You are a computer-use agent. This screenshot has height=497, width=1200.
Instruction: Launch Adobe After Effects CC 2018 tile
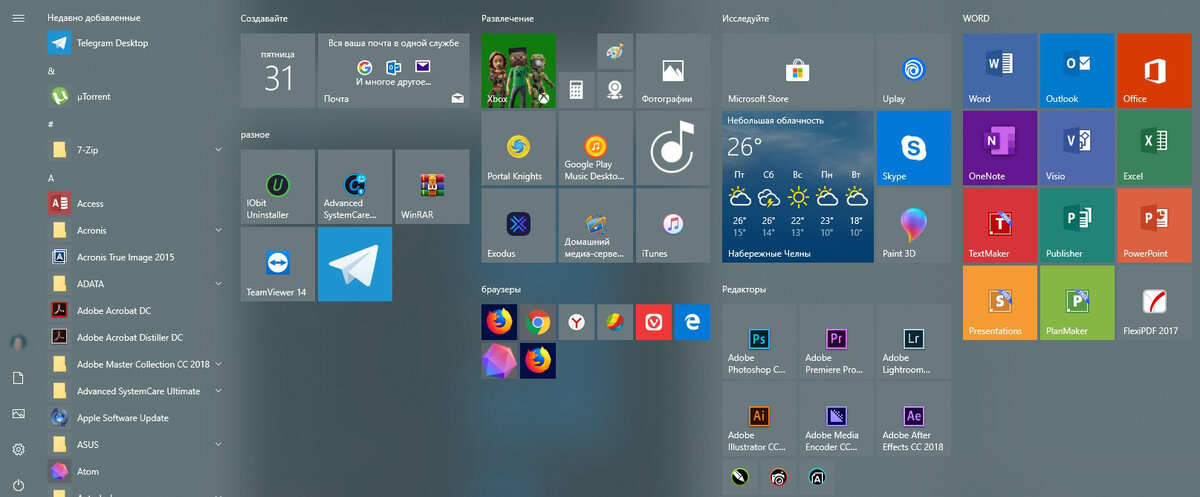click(913, 419)
